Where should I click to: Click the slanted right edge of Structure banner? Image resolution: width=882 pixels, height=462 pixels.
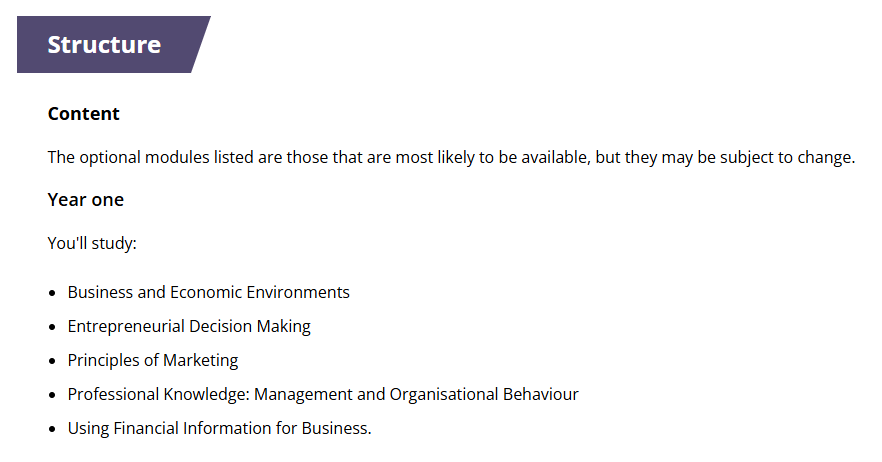click(199, 45)
